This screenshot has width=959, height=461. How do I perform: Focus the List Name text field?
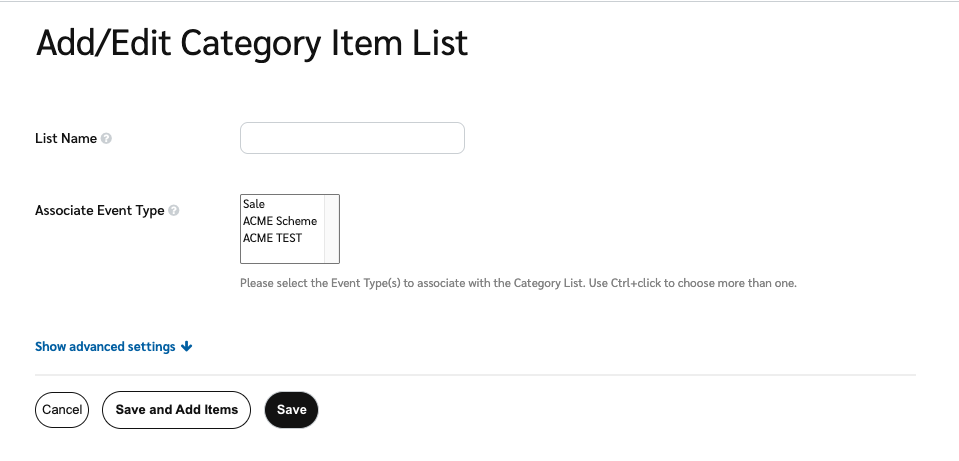point(352,138)
